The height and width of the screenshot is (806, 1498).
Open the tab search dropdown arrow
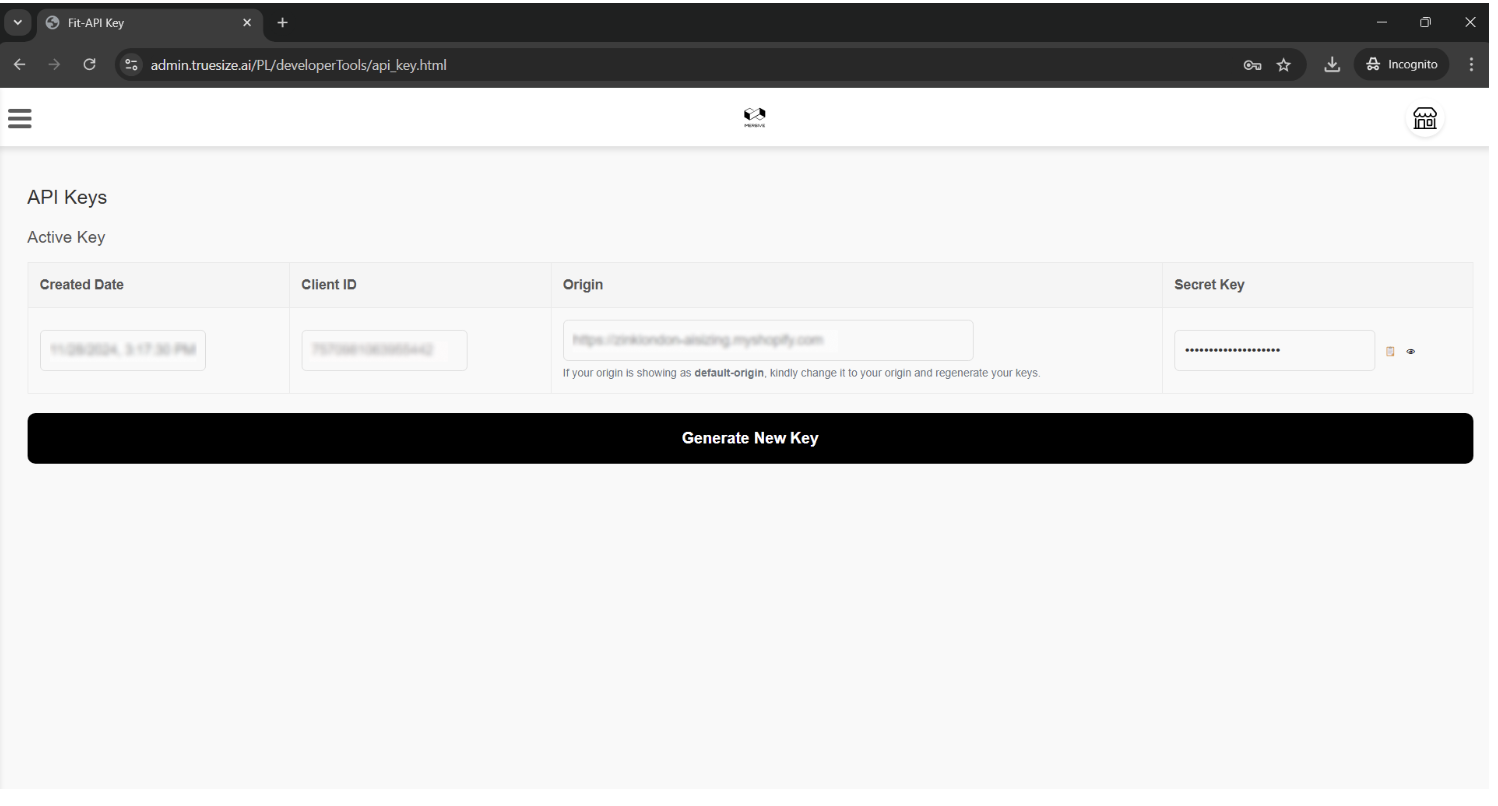click(18, 22)
